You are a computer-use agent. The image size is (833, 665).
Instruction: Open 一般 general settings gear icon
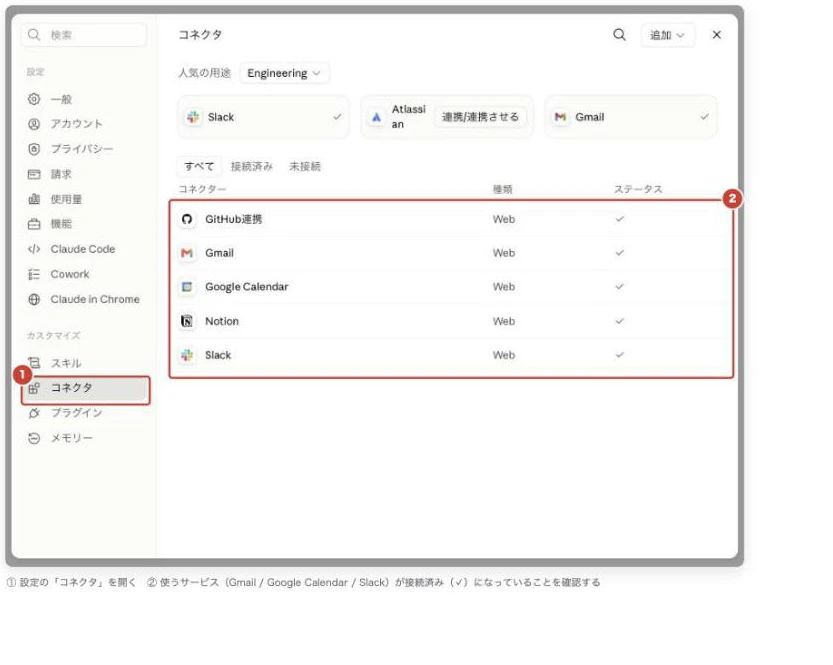coord(34,99)
